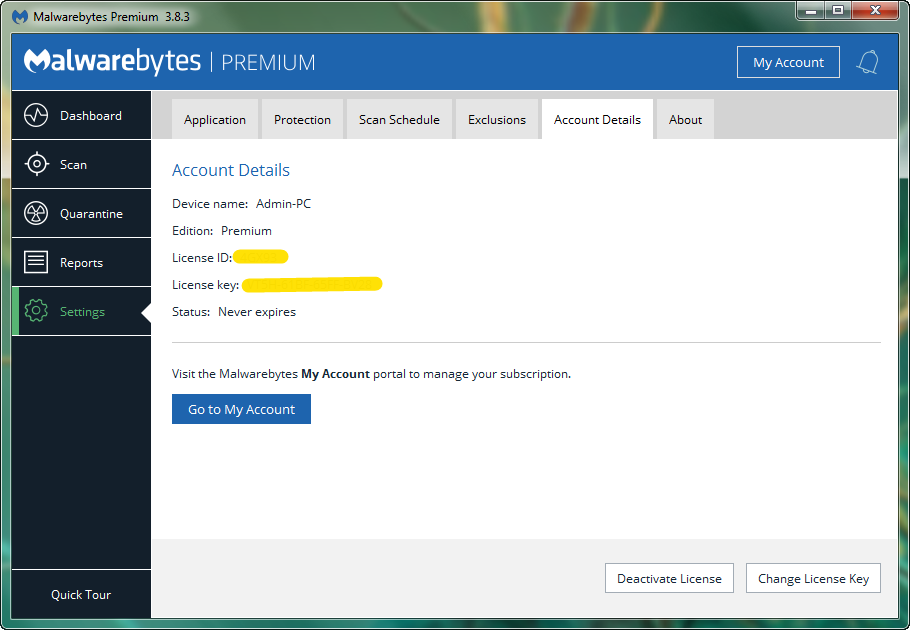Maximize the Malwarebytes window

(838, 10)
